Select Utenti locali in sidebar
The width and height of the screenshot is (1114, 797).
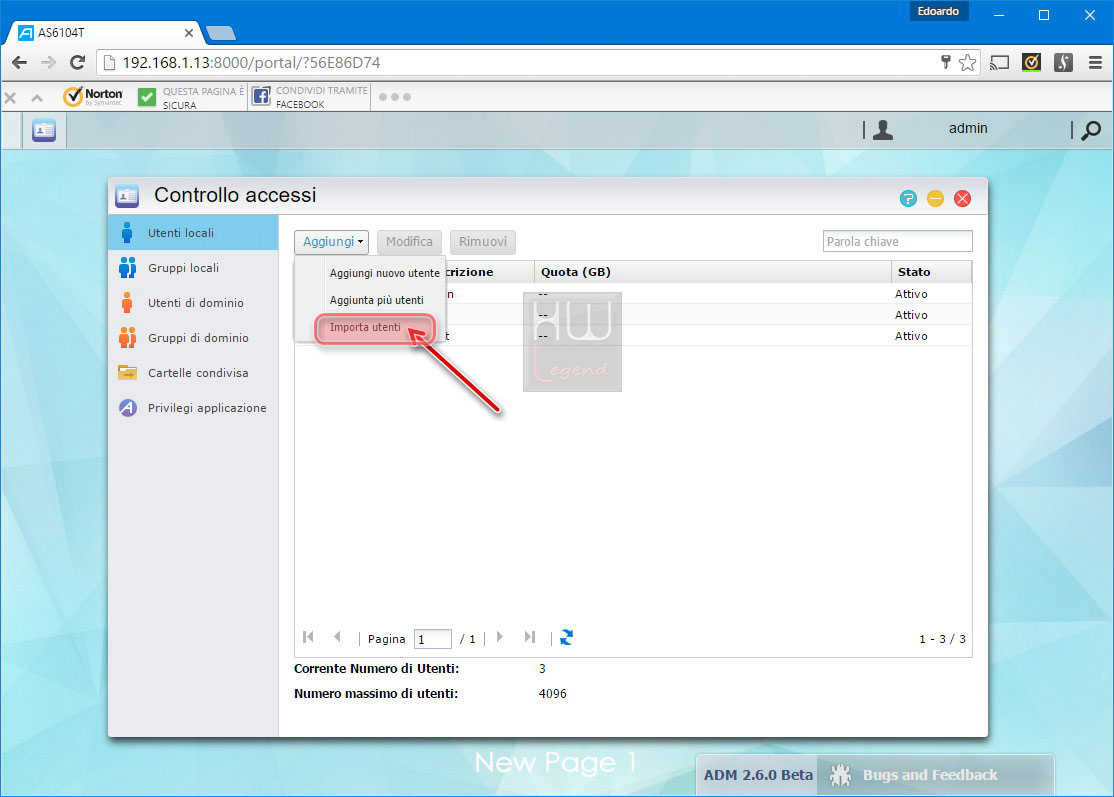[x=193, y=233]
